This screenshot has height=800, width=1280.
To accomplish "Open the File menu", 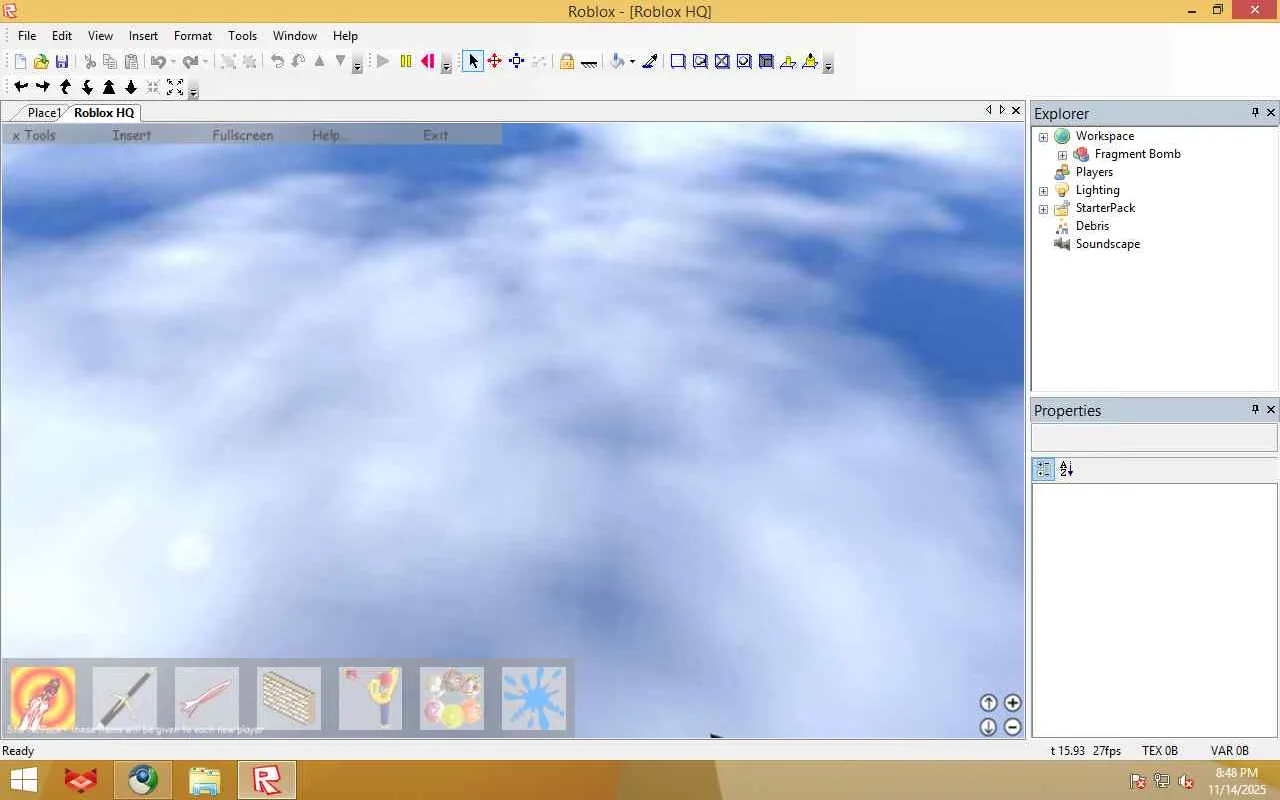I will (x=27, y=35).
